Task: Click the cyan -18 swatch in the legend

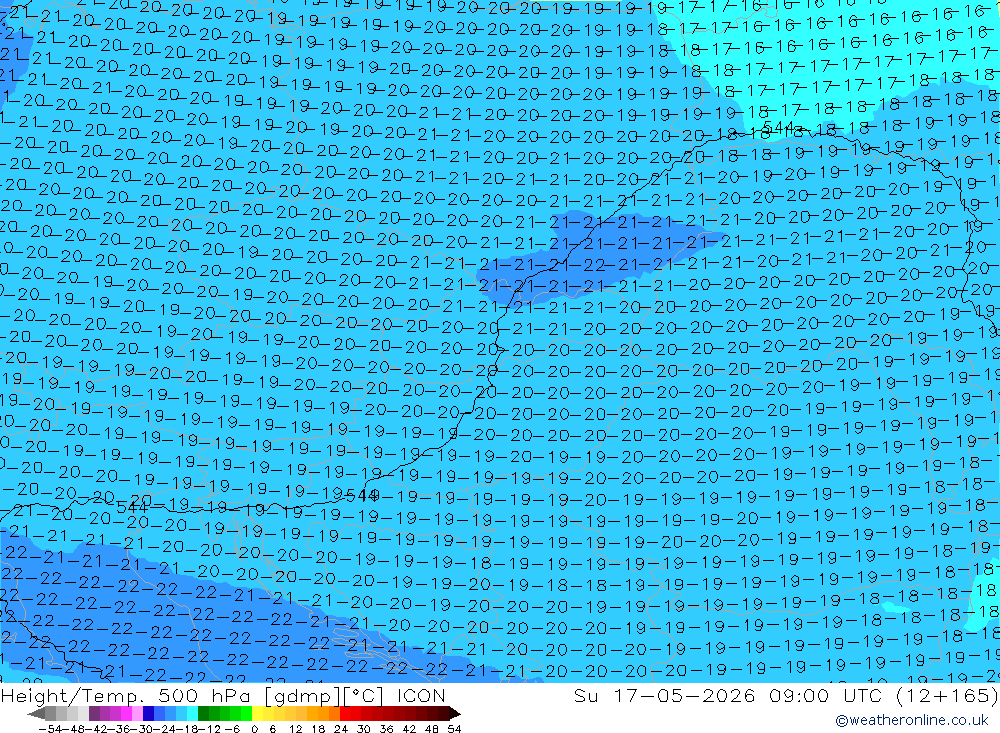Action: pyautogui.click(x=192, y=713)
